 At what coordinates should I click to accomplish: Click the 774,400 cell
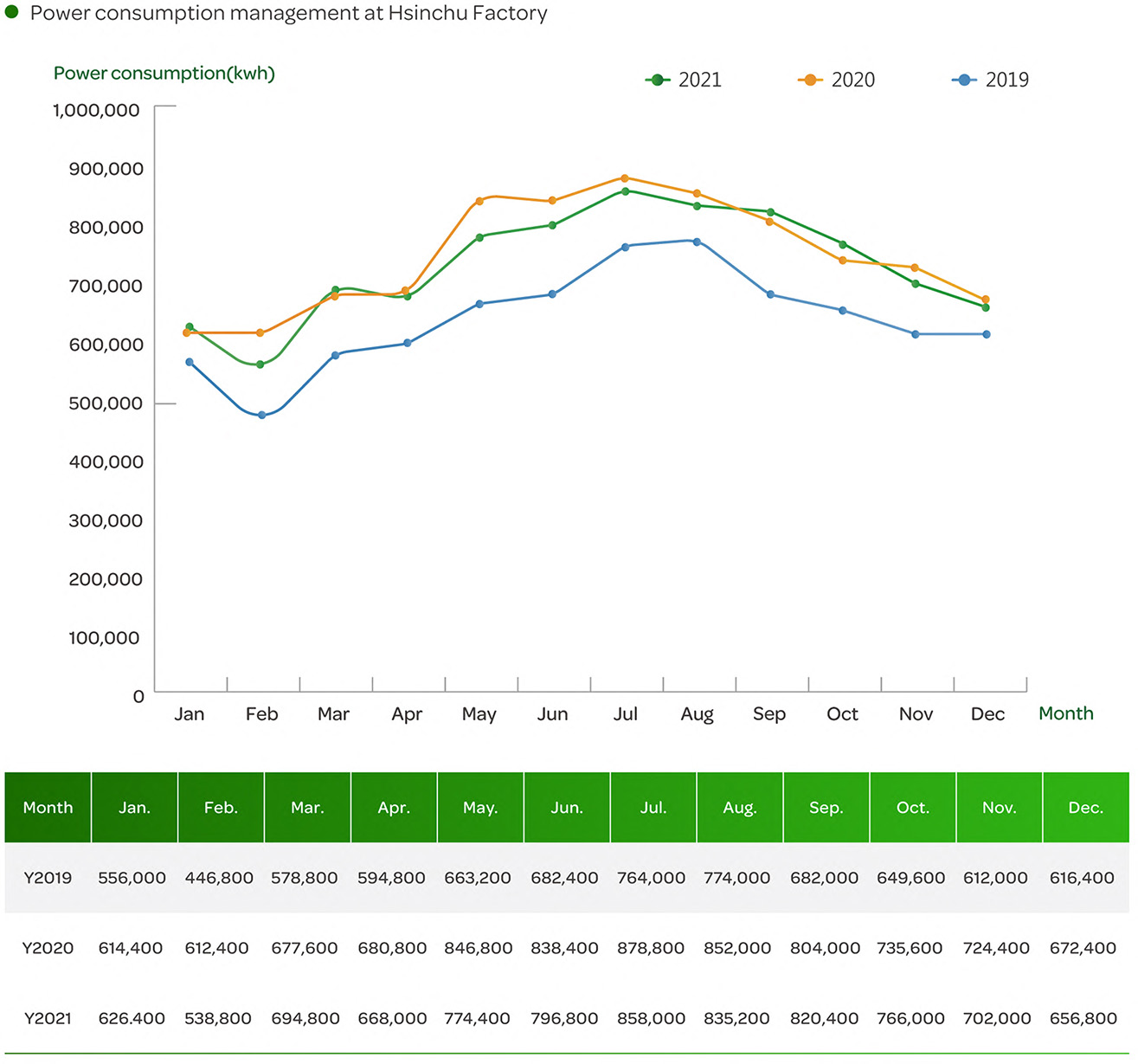pyautogui.click(x=477, y=1019)
